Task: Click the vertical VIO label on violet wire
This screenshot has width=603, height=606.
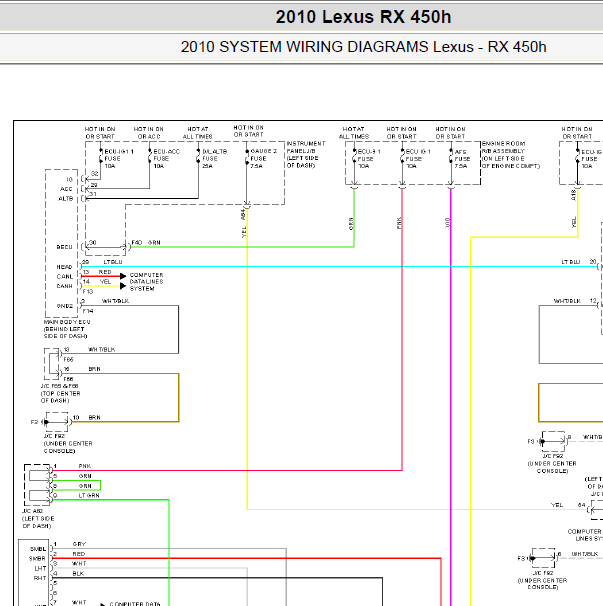Action: (448, 223)
